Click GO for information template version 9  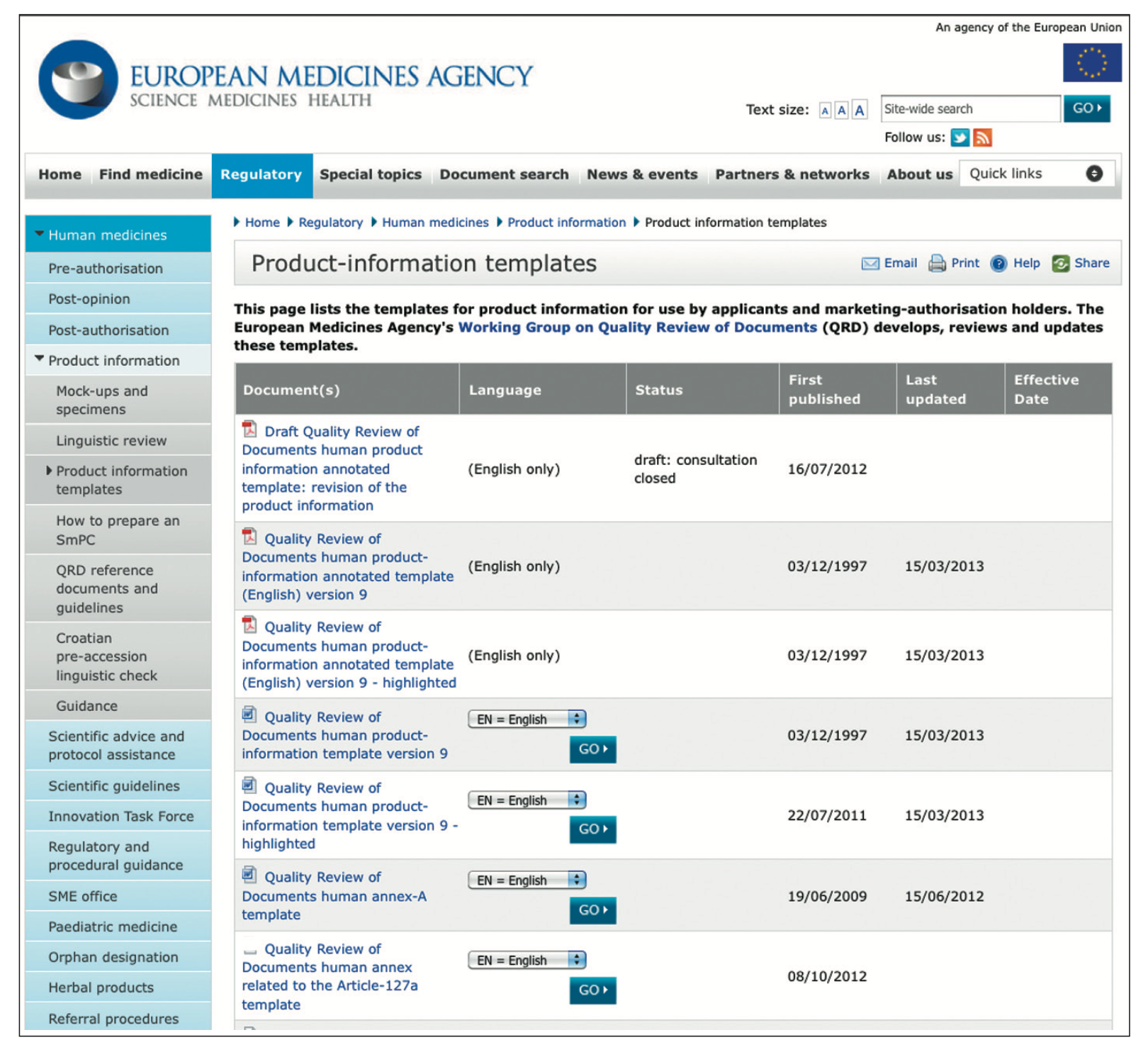point(593,749)
